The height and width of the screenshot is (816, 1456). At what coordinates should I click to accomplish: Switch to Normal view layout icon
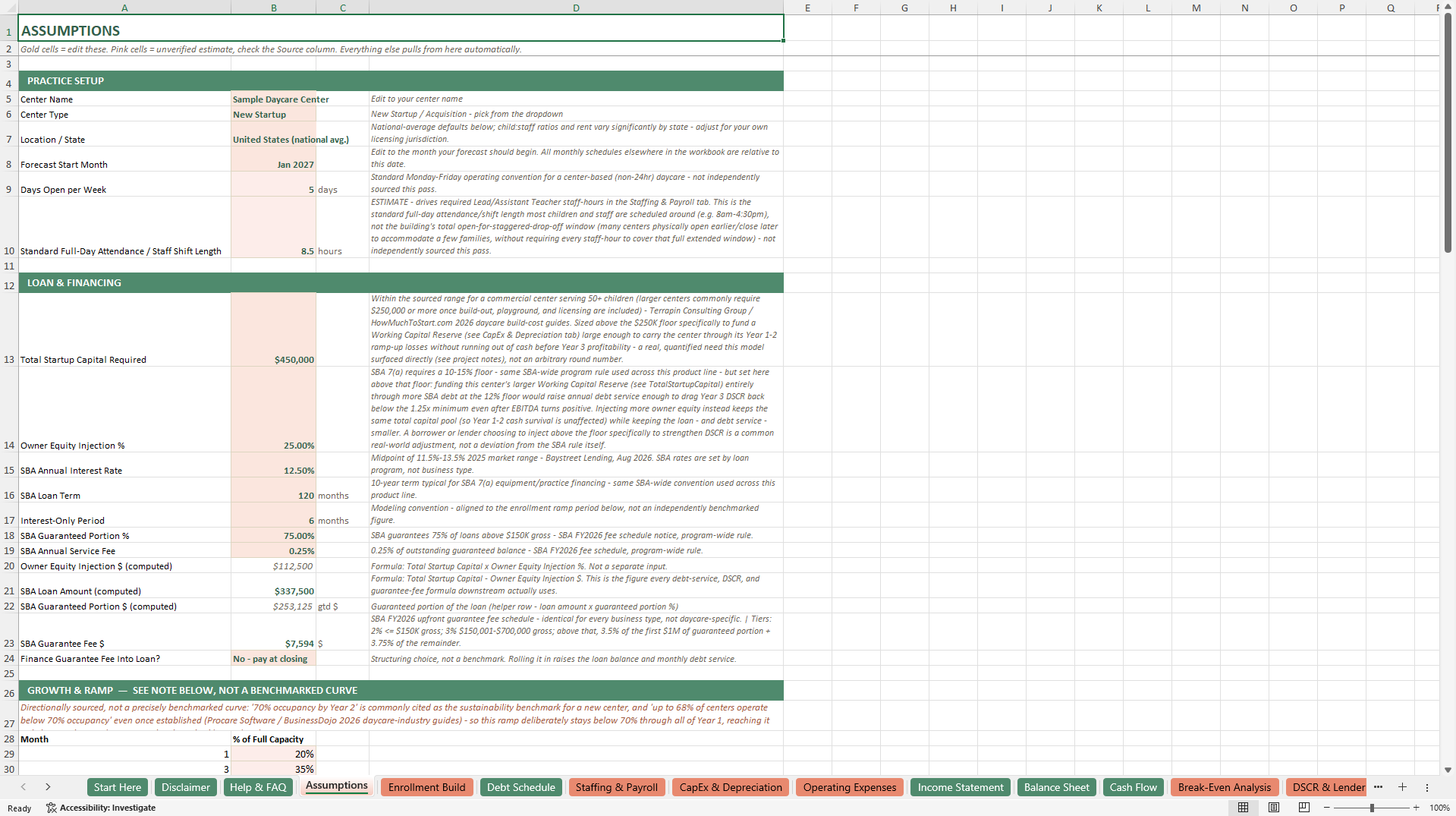1243,808
